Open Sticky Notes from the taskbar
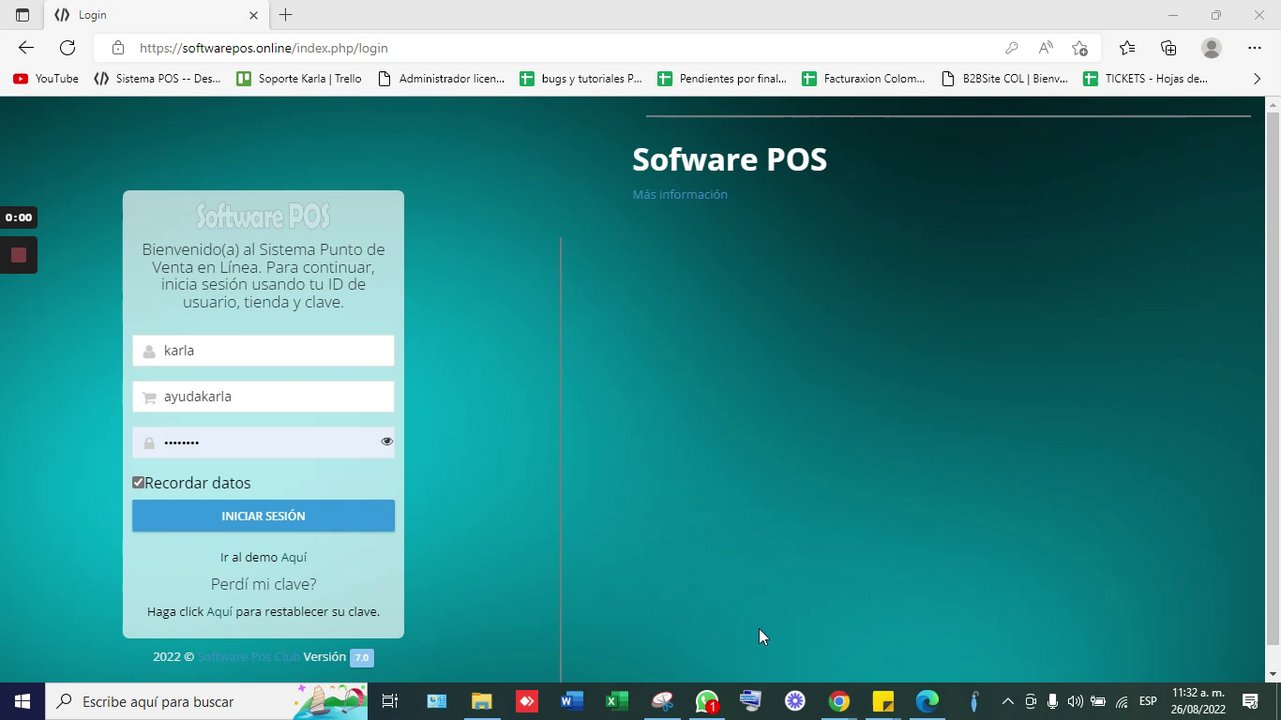Image resolution: width=1281 pixels, height=720 pixels. (883, 701)
